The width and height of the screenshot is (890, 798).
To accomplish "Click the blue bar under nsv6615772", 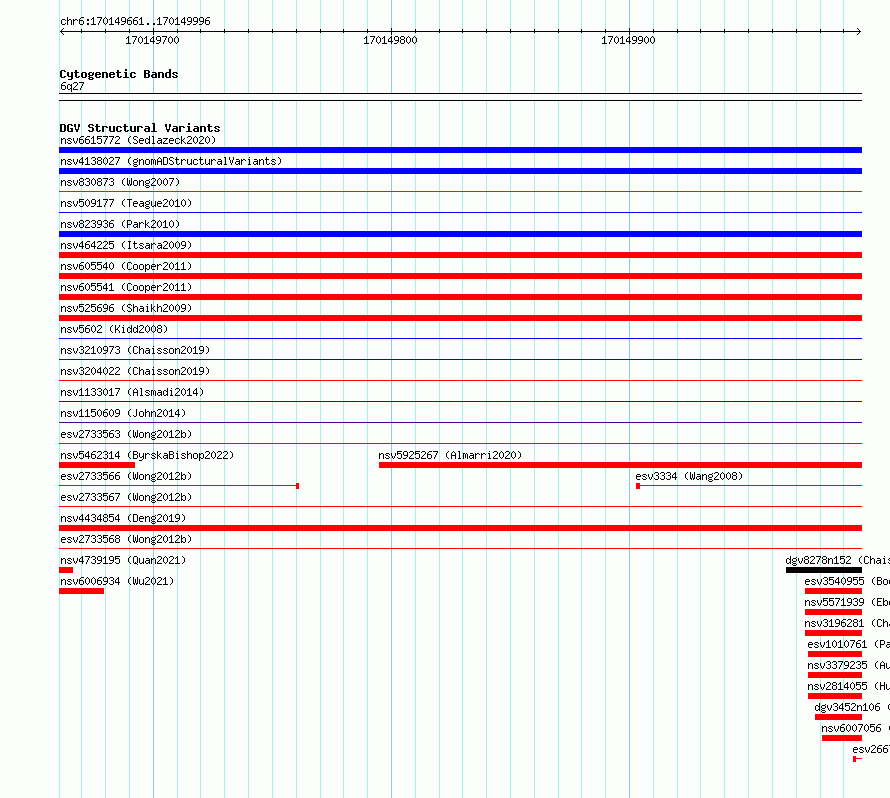I will [460, 150].
